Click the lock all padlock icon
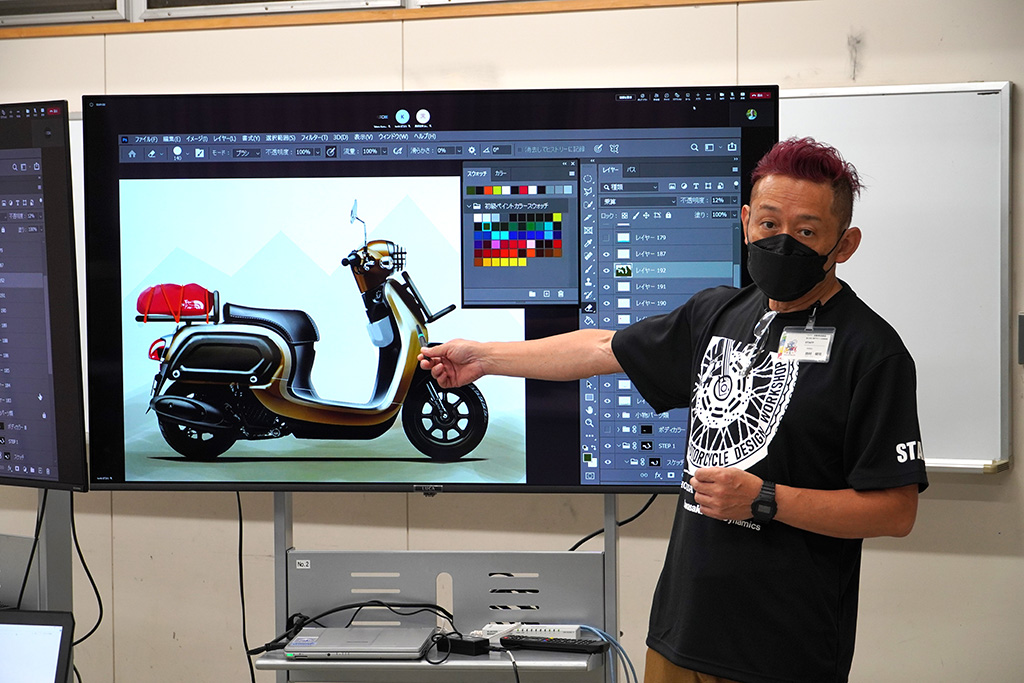Image resolution: width=1024 pixels, height=683 pixels. pos(668,215)
